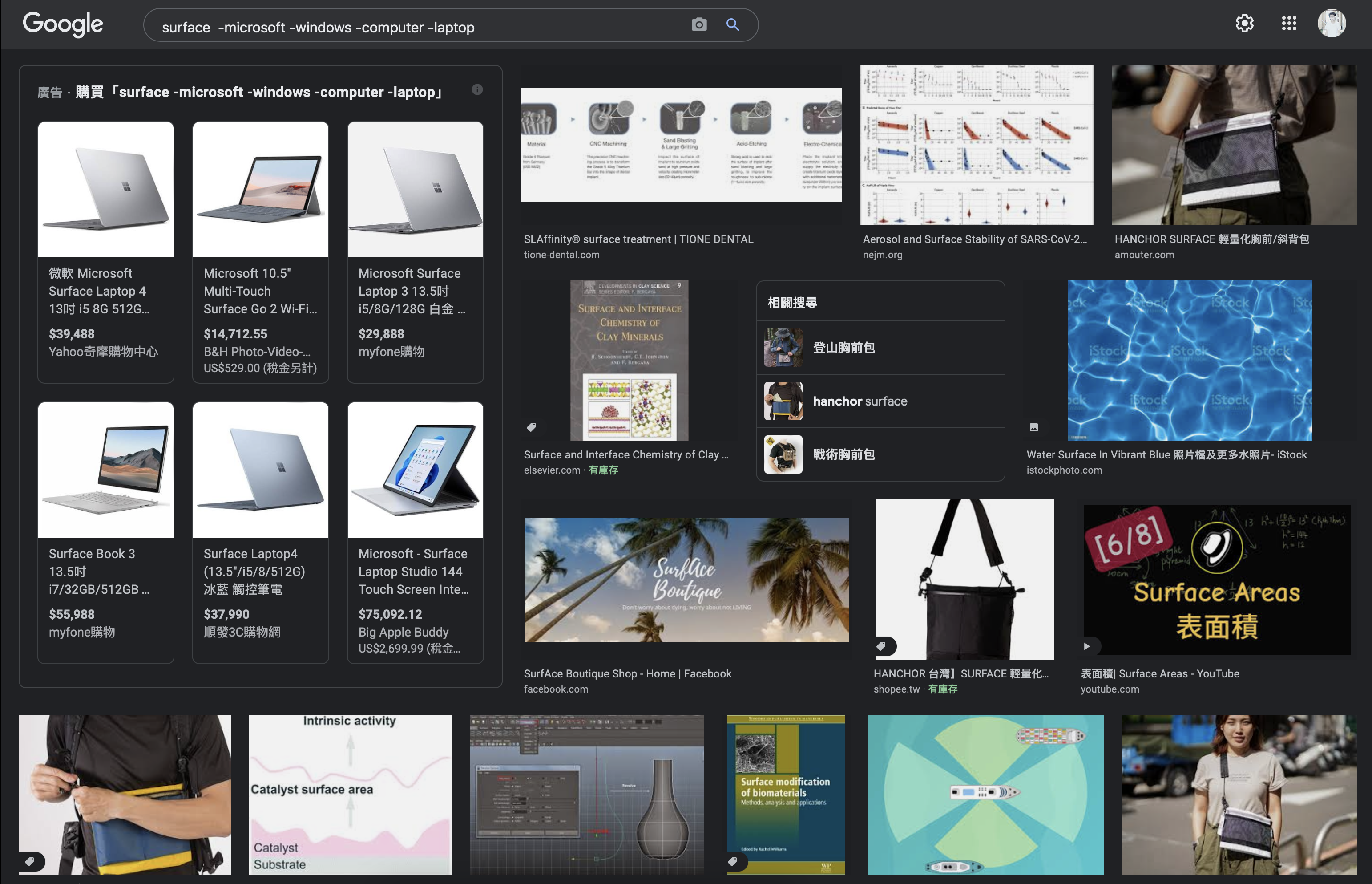Open the Google apps grid
1372x884 pixels.
1289,24
